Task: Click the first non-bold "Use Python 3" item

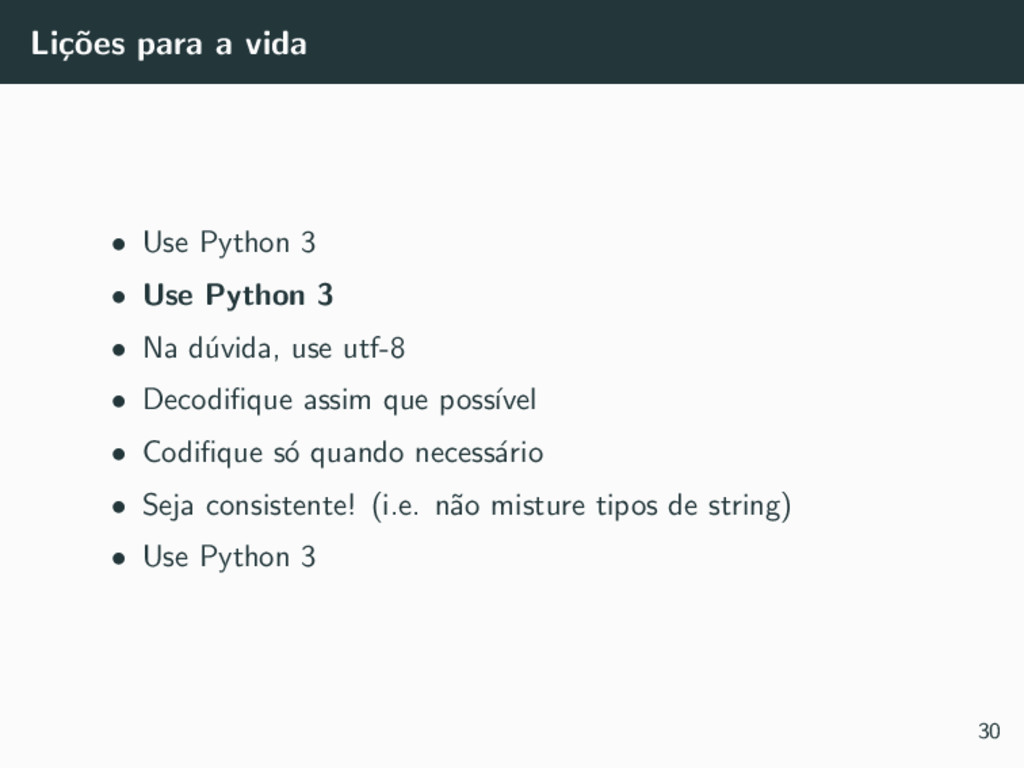Action: 229,243
